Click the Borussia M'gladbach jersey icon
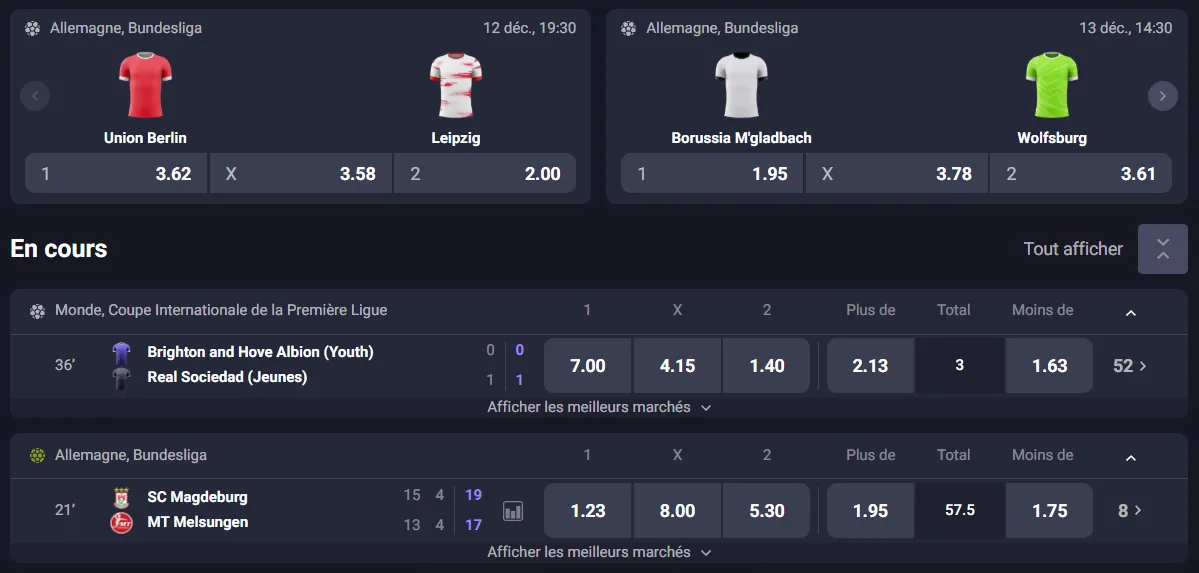This screenshot has width=1199, height=573. (741, 85)
